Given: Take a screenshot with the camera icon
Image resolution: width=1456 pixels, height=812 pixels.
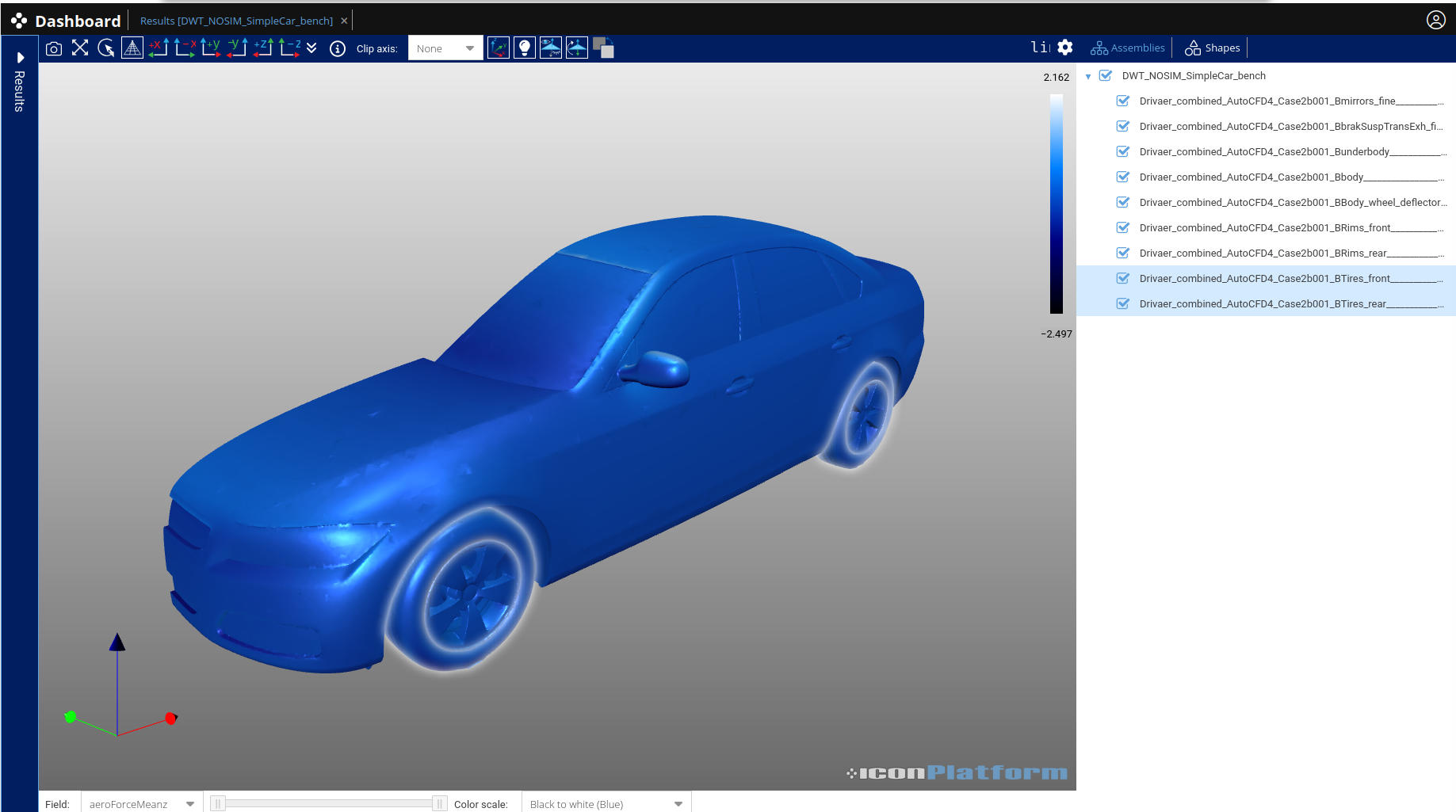Looking at the screenshot, I should (x=54, y=48).
